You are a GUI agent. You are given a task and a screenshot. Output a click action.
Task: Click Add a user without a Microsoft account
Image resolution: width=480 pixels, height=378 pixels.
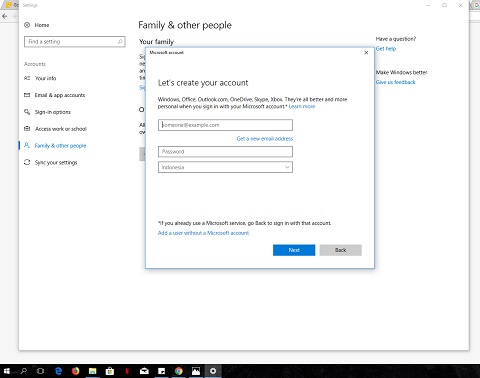[x=203, y=233]
